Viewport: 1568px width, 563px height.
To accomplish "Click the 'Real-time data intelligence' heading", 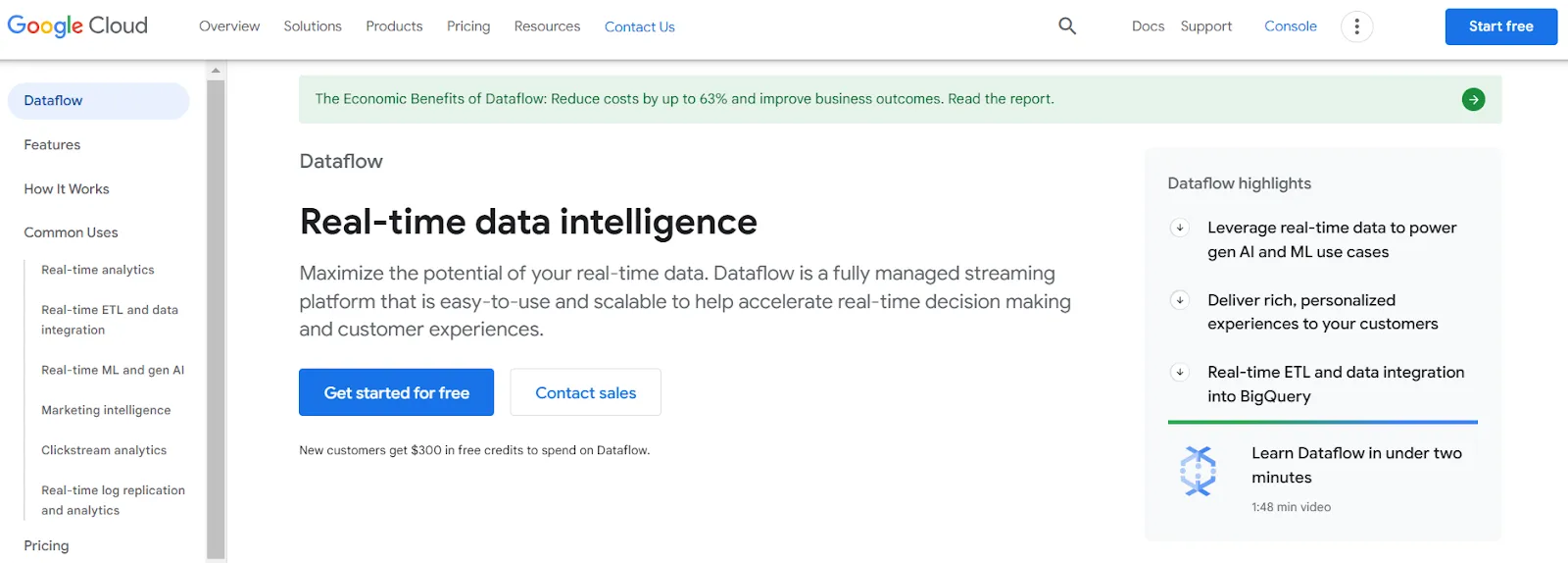I will pos(528,223).
